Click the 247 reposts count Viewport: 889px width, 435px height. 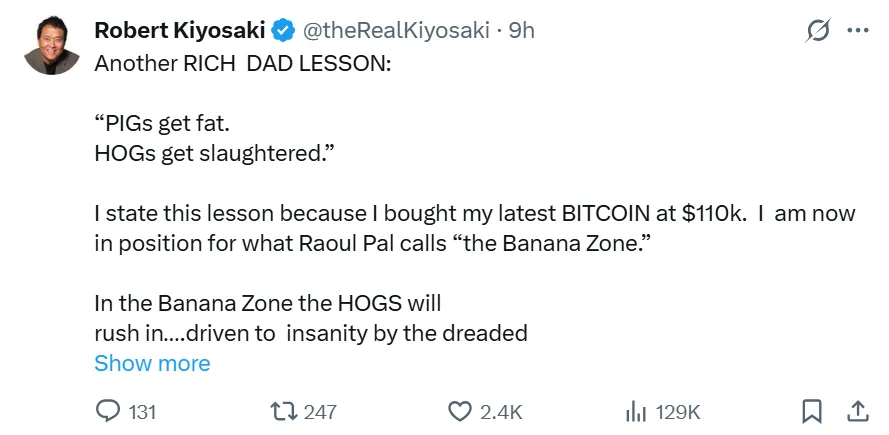(320, 411)
